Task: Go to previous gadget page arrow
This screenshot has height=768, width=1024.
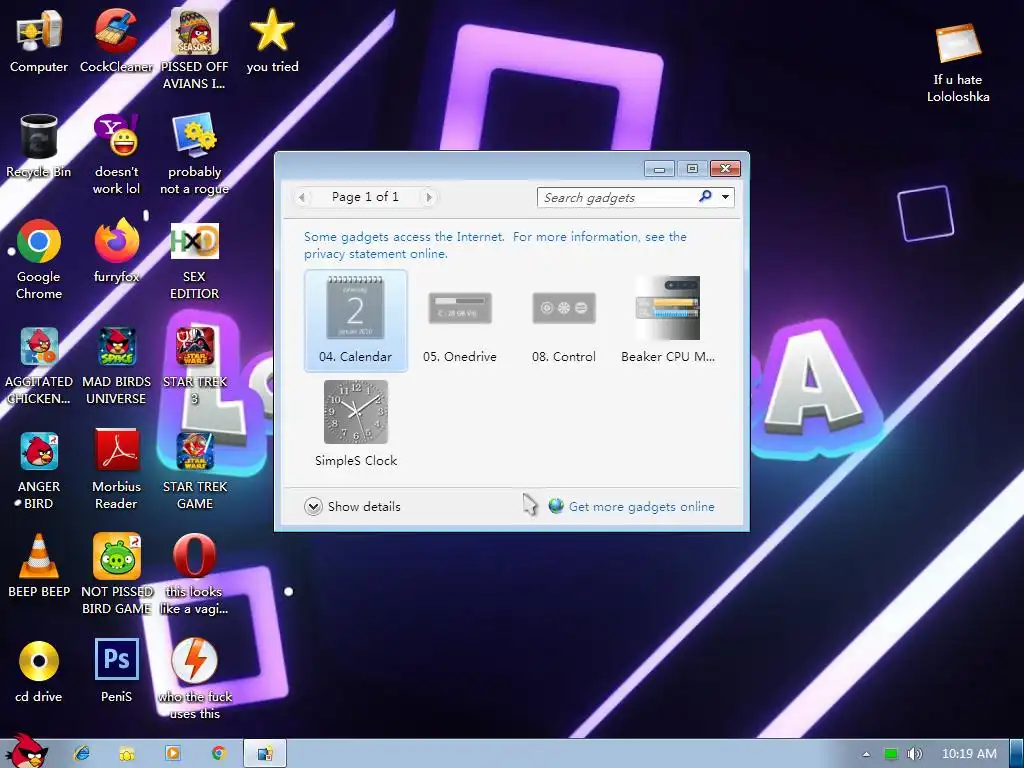Action: 302,197
